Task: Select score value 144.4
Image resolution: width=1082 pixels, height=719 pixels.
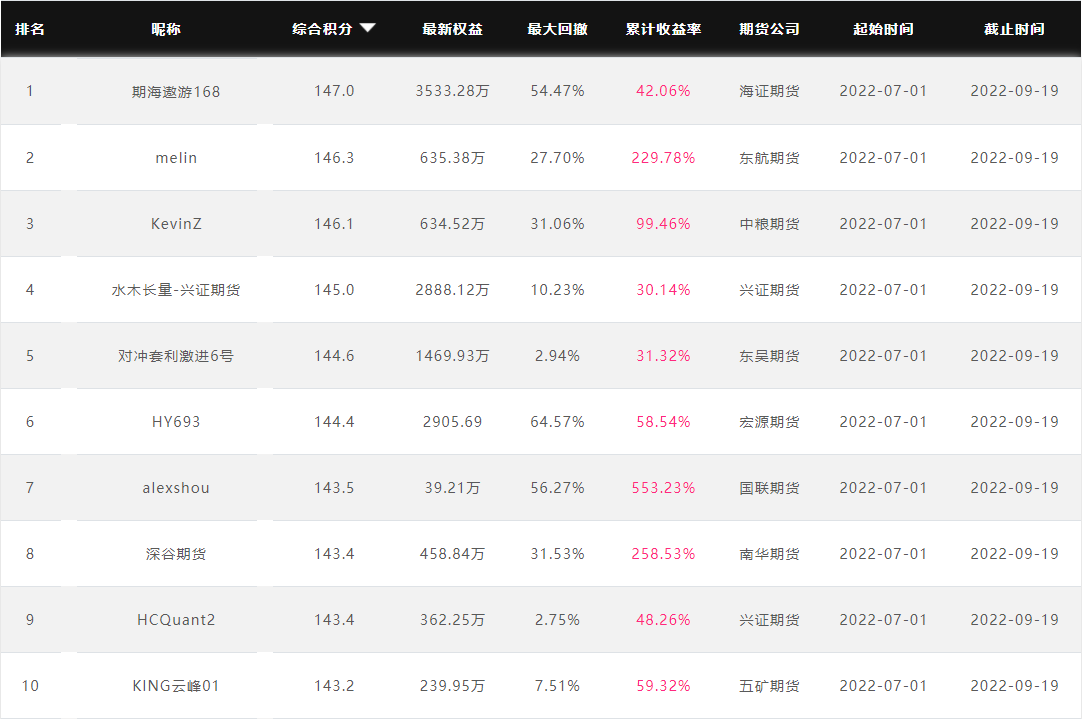Action: point(334,422)
